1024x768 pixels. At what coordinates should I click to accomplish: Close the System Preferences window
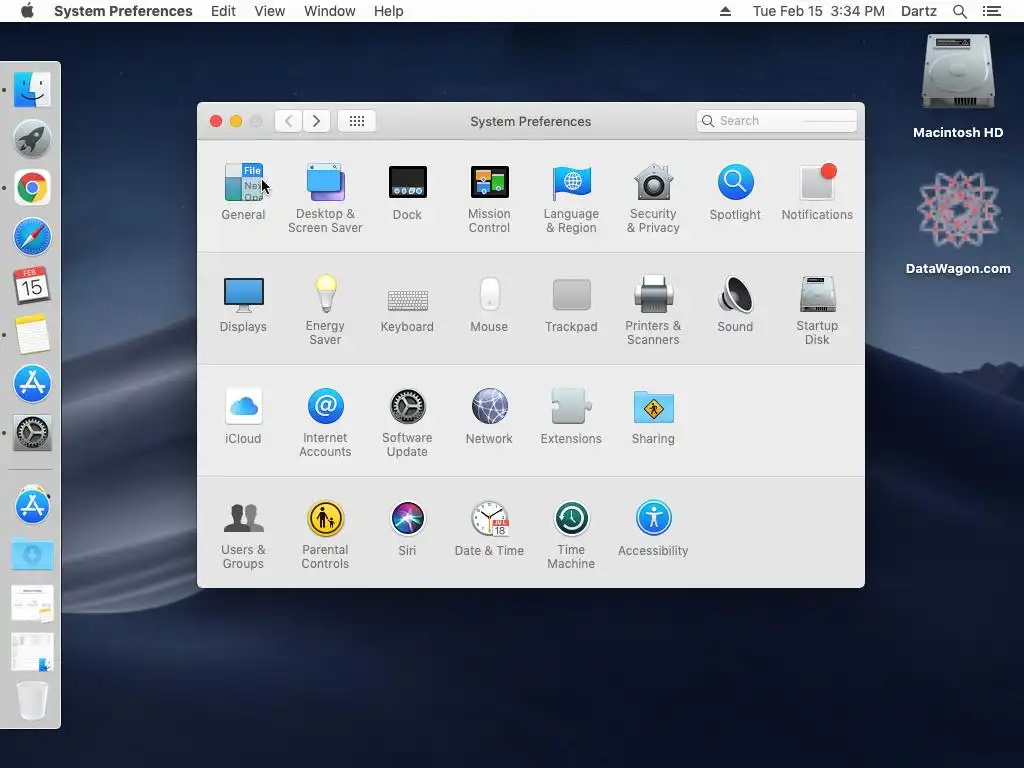point(216,121)
